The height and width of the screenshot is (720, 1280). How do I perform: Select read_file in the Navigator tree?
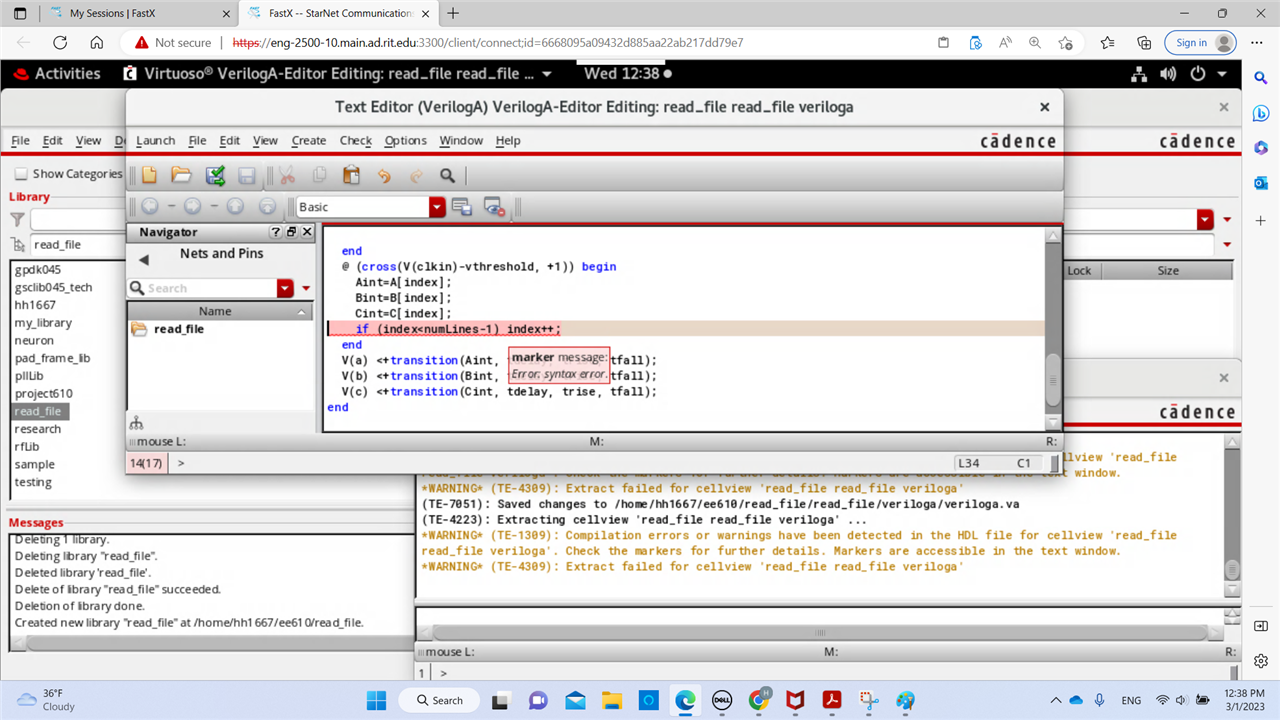click(x=178, y=329)
